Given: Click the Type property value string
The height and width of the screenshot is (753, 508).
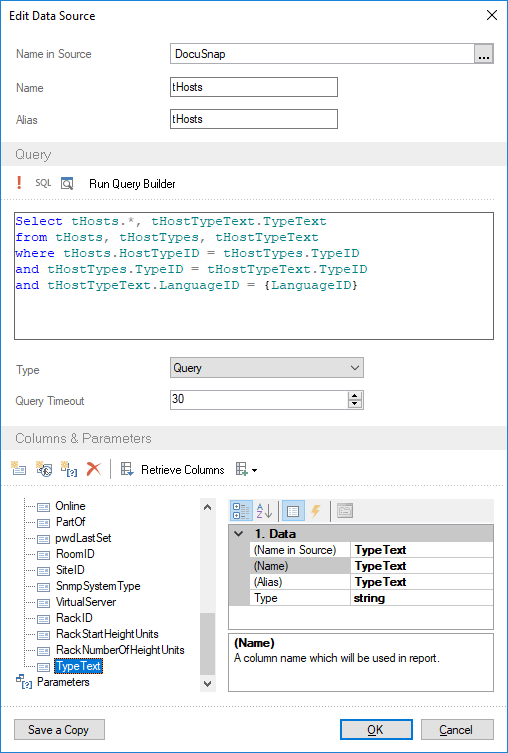Looking at the screenshot, I should click(x=422, y=598).
